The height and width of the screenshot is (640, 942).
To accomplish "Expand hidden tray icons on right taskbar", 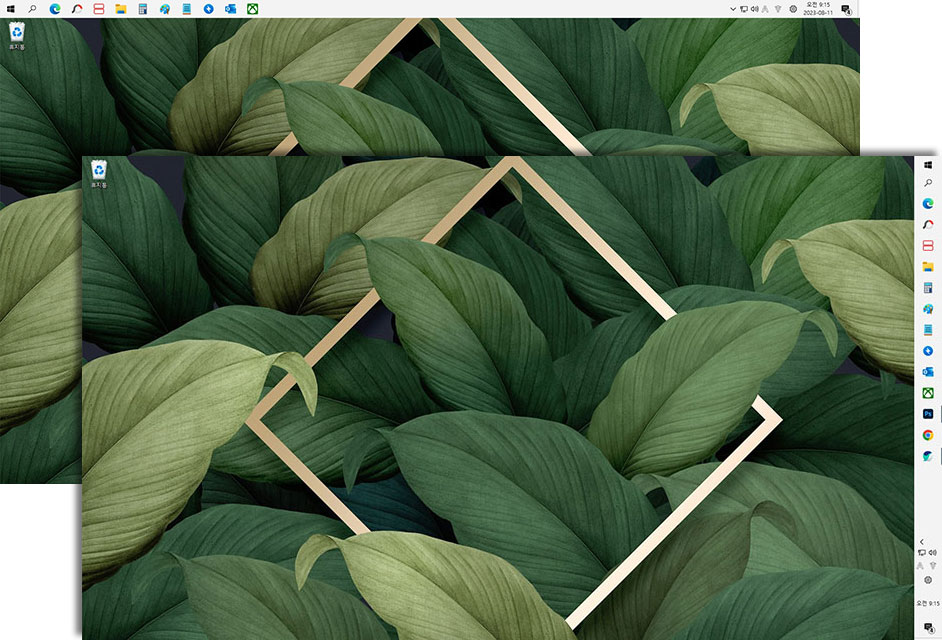I will (922, 542).
